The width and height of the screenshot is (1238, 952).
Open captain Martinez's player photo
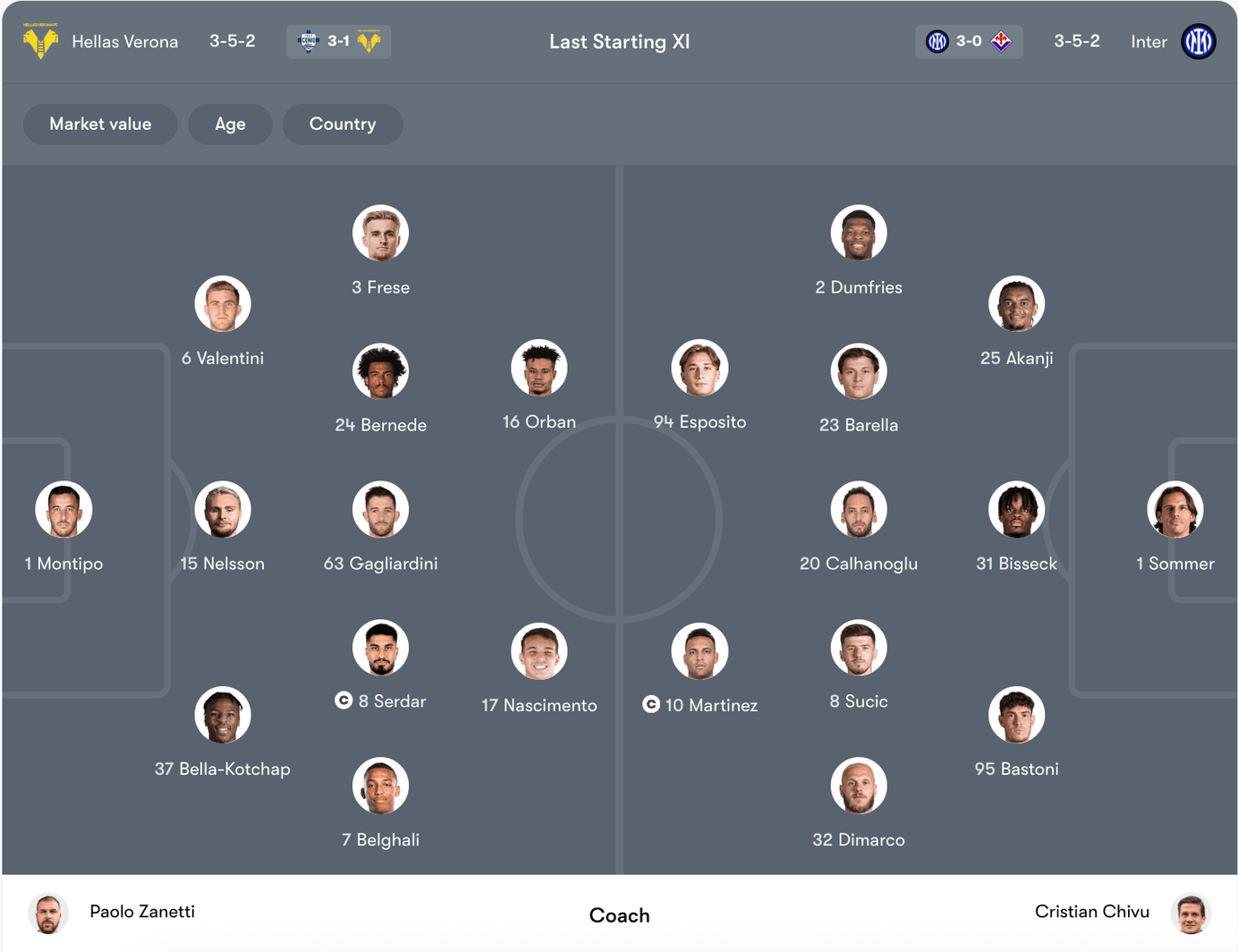pyautogui.click(x=700, y=651)
